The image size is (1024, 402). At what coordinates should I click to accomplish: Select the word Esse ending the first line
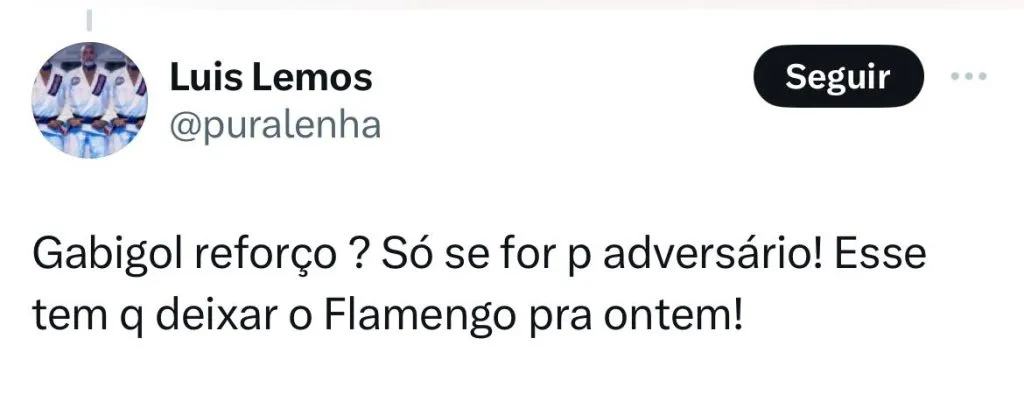(880, 253)
